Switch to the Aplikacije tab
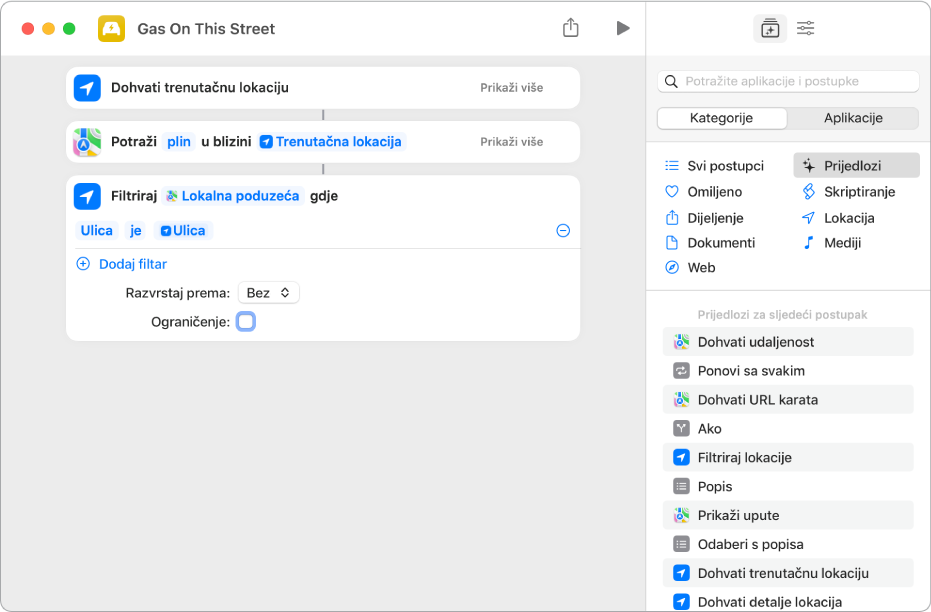This screenshot has width=931, height=612. tap(853, 118)
